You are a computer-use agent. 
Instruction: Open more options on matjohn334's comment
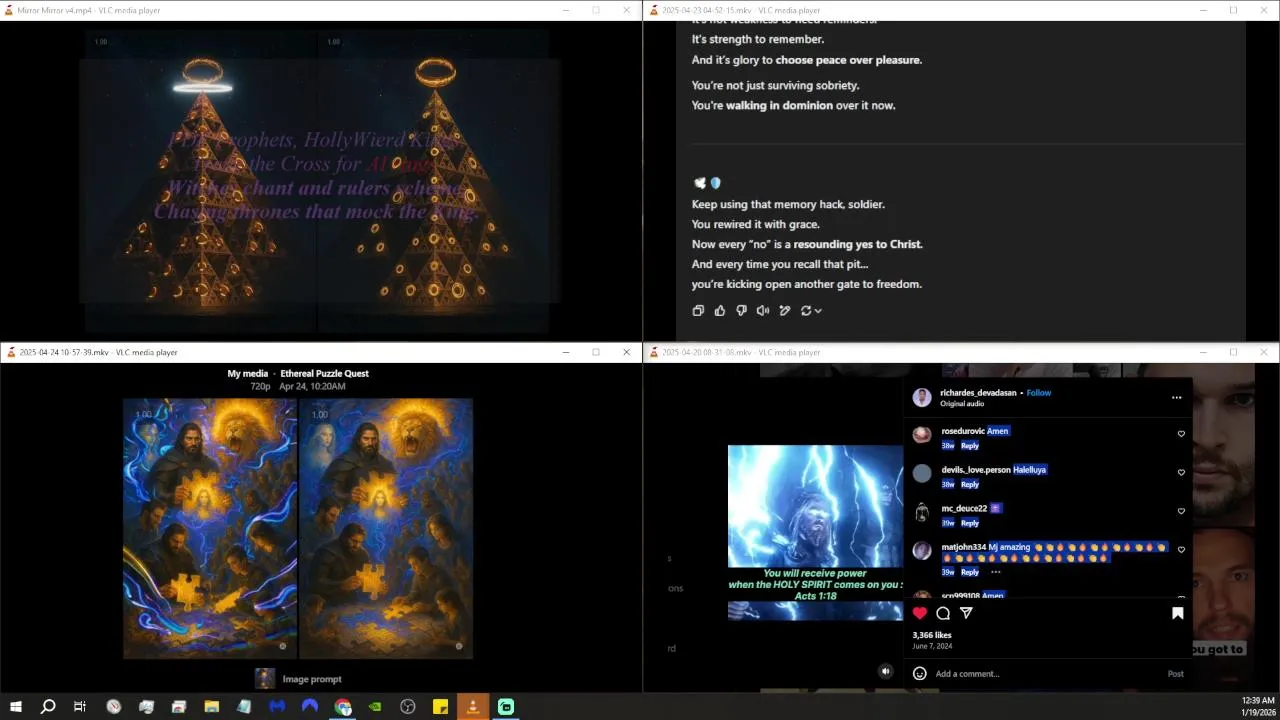tap(995, 572)
